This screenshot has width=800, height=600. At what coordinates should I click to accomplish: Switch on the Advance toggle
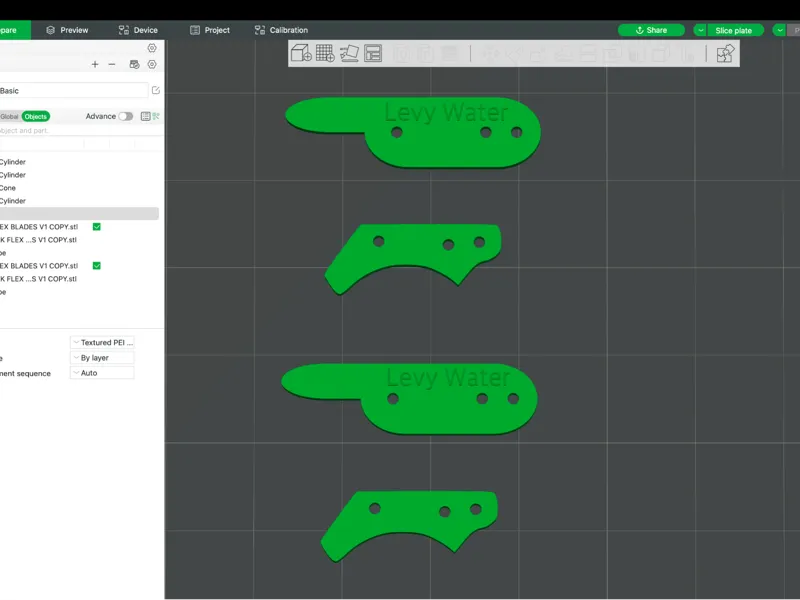126,116
